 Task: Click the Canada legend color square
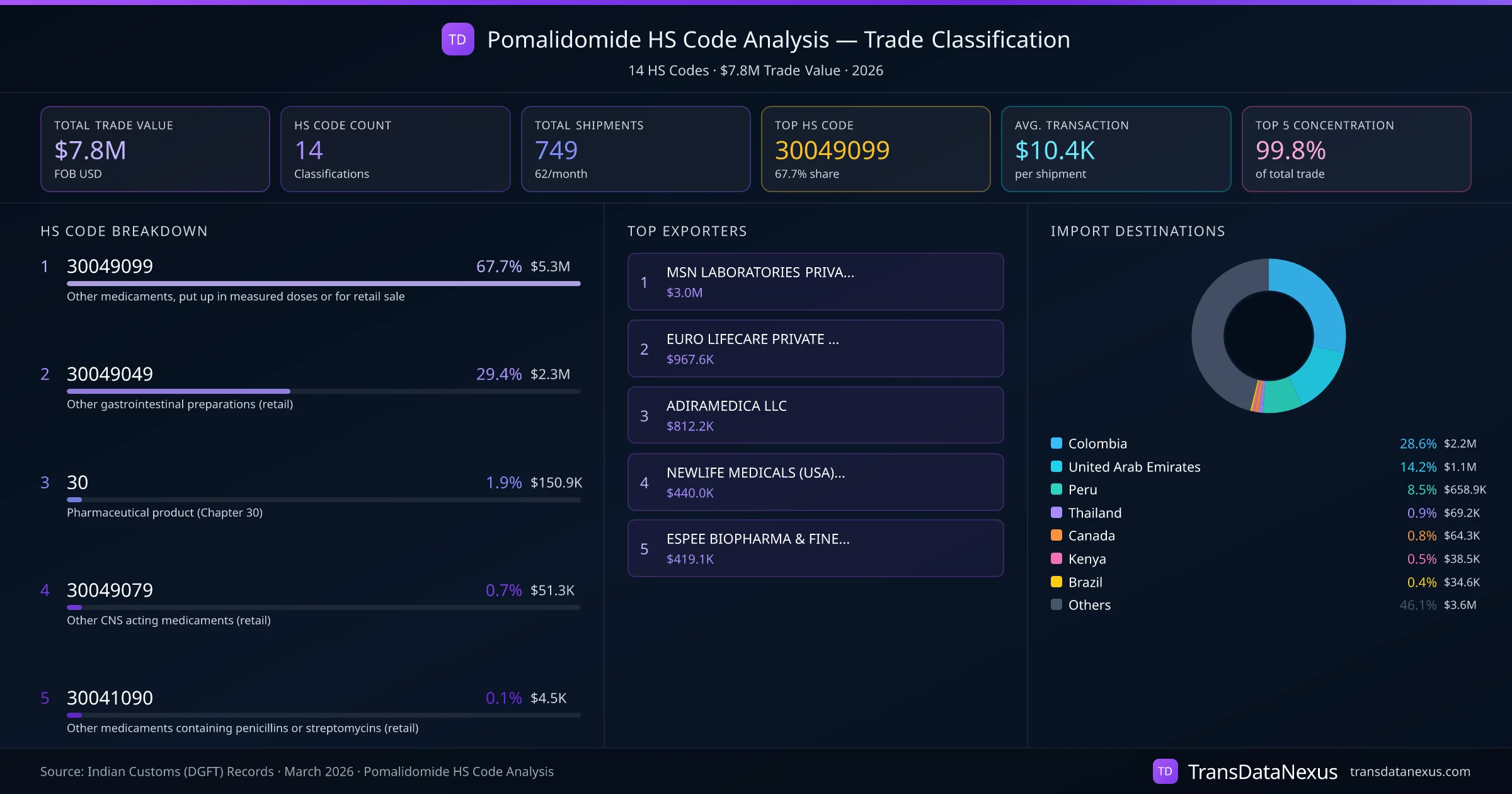click(1057, 535)
